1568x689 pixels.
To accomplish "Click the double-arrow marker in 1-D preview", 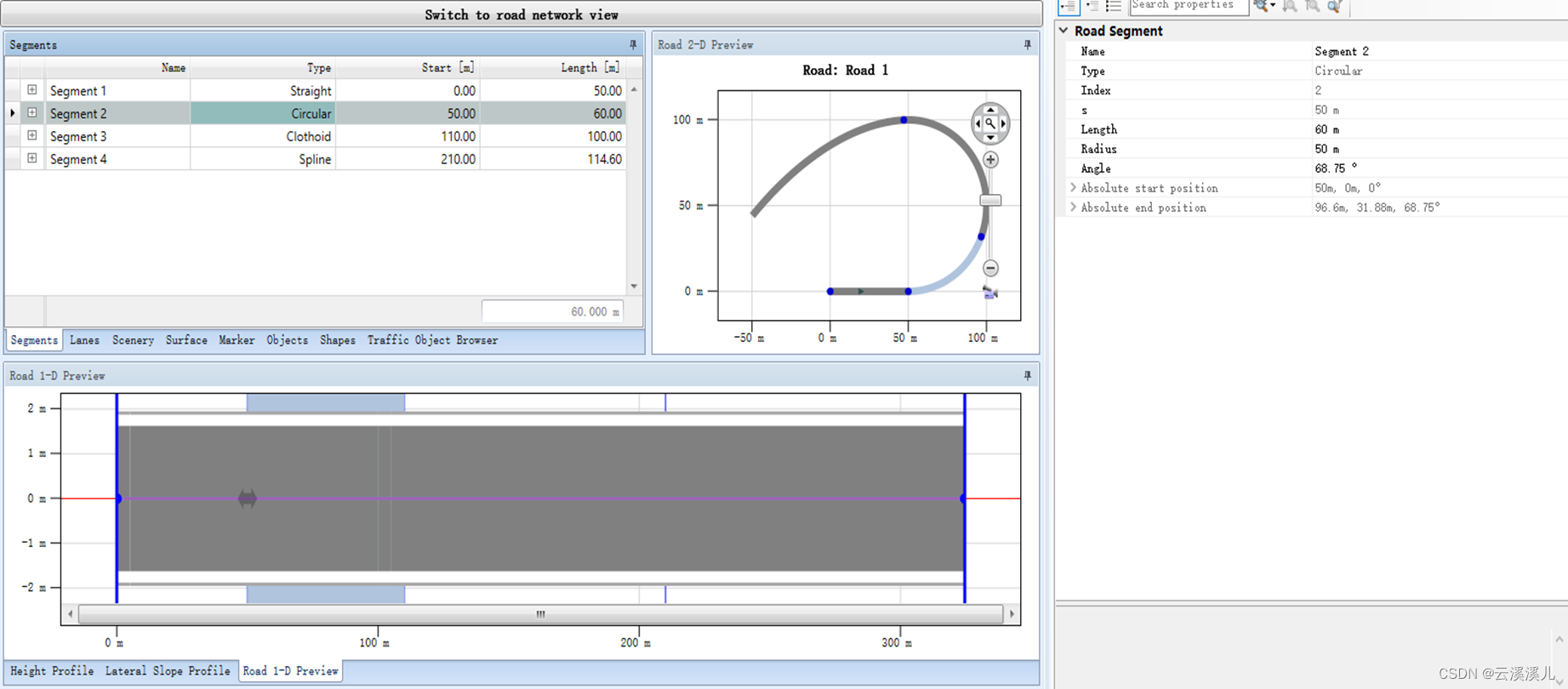I will pos(248,498).
